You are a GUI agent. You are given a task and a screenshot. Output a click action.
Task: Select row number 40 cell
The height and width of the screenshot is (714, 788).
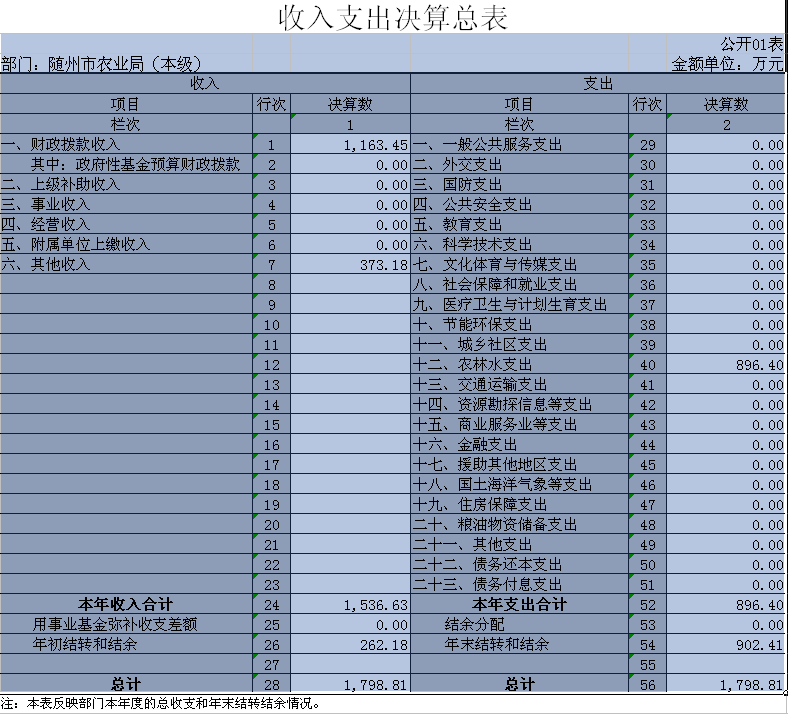click(647, 365)
